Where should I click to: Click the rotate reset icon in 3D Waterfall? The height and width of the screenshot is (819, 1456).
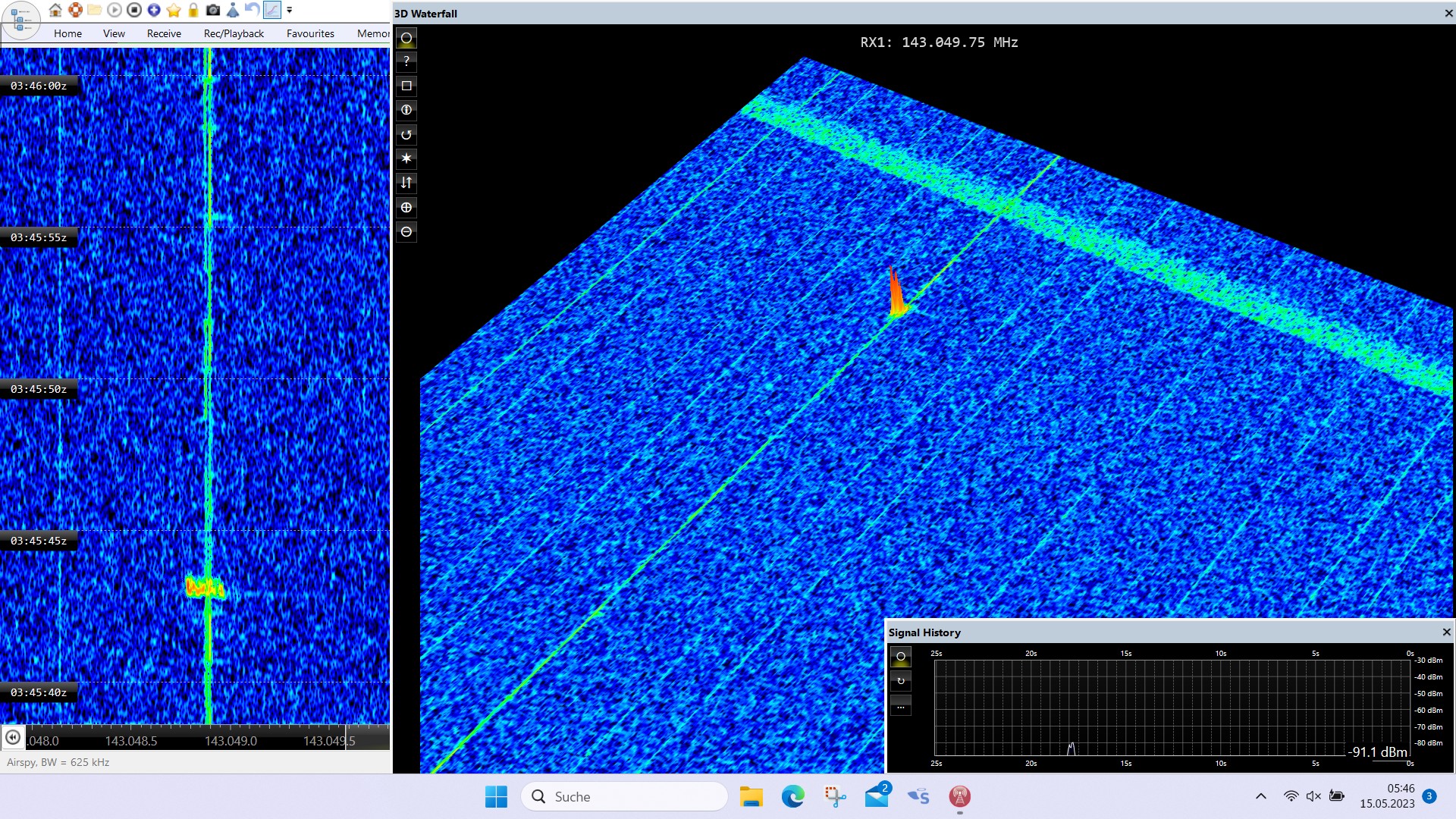click(406, 134)
